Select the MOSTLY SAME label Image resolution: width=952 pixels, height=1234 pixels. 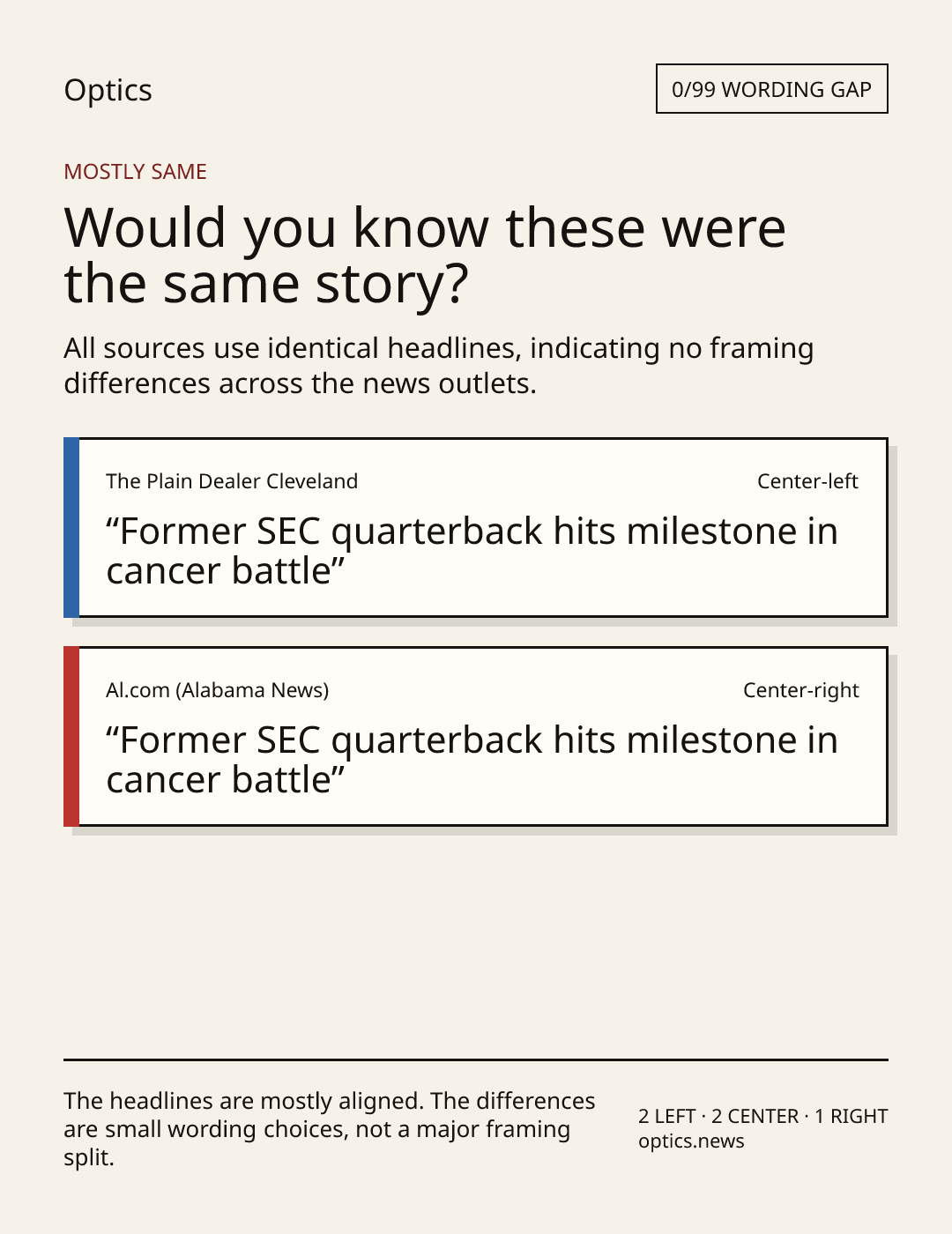(x=135, y=172)
